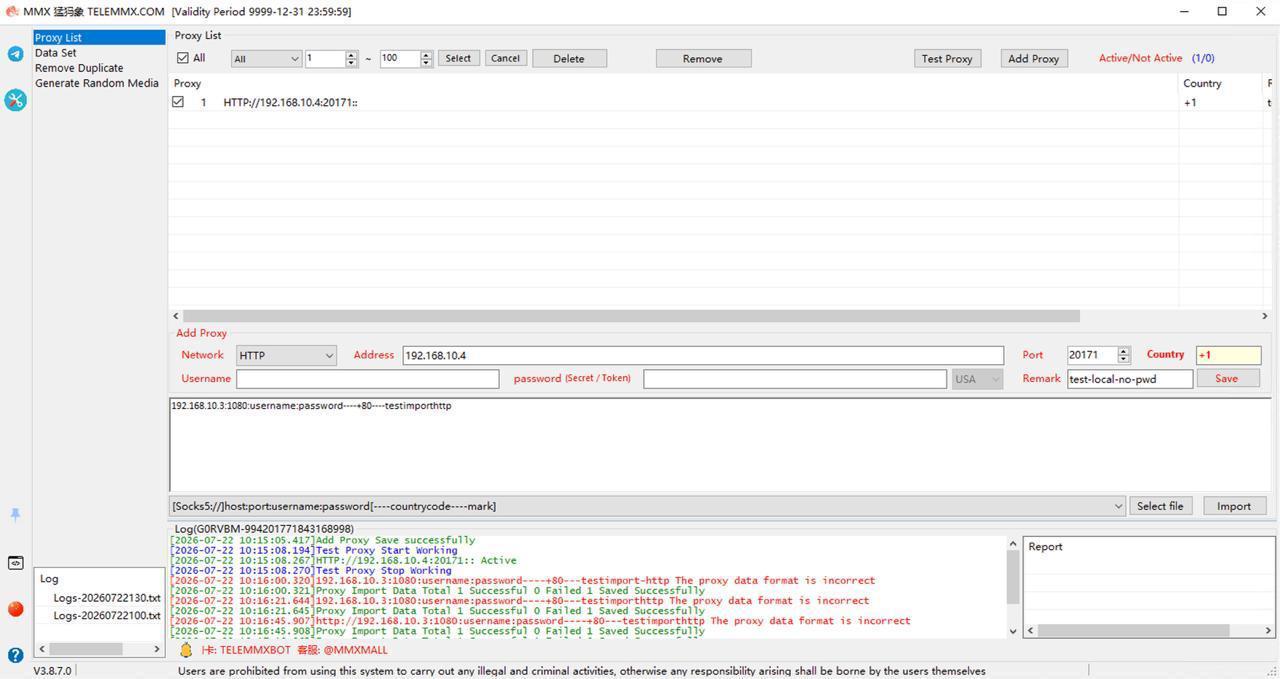Open Logs-20260722100.txt log file
1280x679 pixels.
(106, 616)
